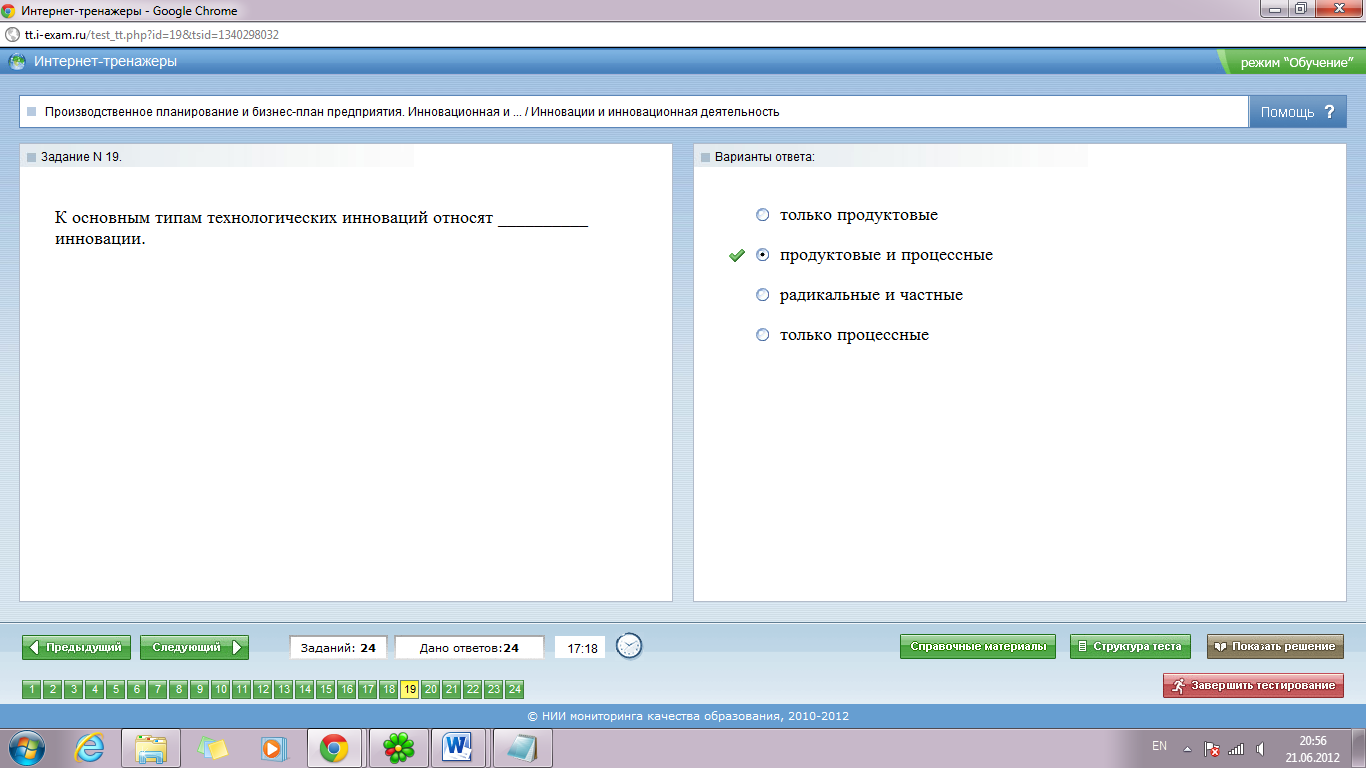Click the breadcrumb topic title text
The image size is (1366, 768).
point(412,112)
